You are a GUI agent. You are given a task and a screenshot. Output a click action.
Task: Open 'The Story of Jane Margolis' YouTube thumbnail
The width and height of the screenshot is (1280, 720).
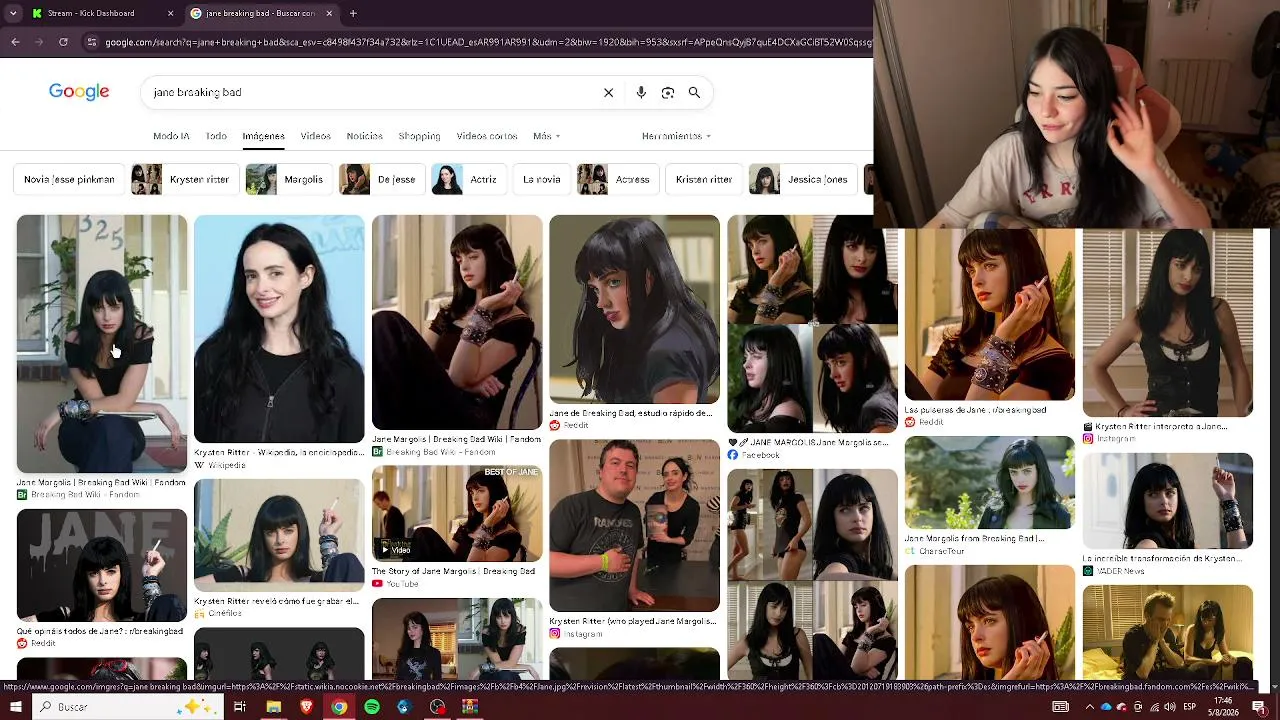(x=457, y=514)
